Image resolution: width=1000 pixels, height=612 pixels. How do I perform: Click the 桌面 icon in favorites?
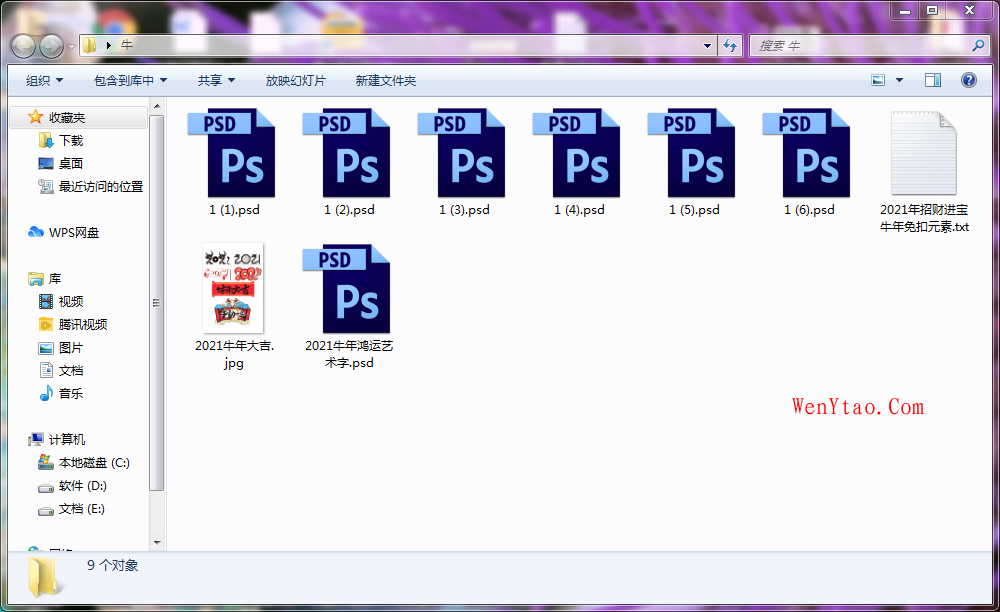tap(46, 164)
